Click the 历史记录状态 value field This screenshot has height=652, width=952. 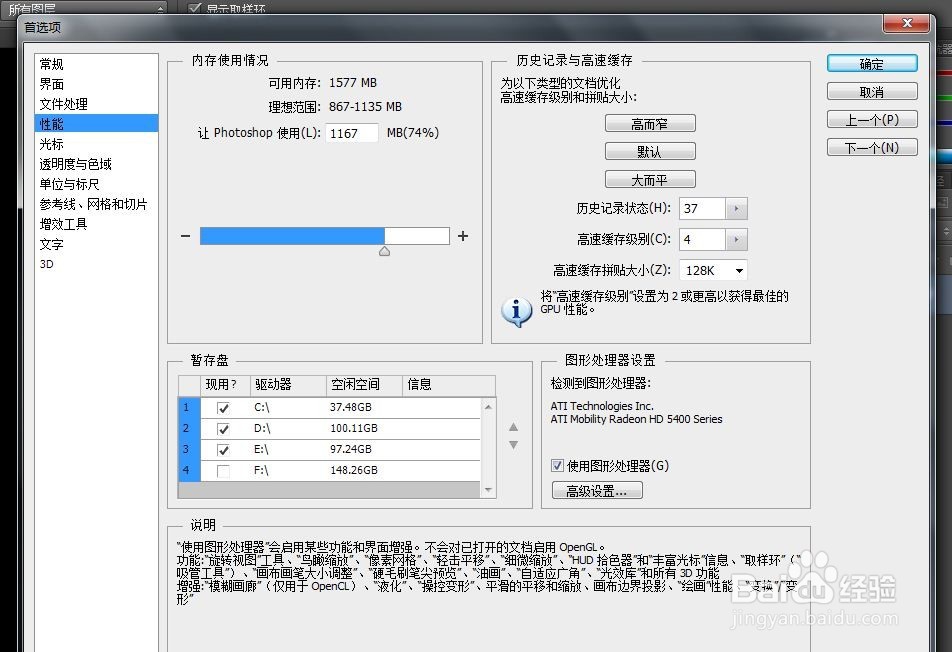click(702, 208)
